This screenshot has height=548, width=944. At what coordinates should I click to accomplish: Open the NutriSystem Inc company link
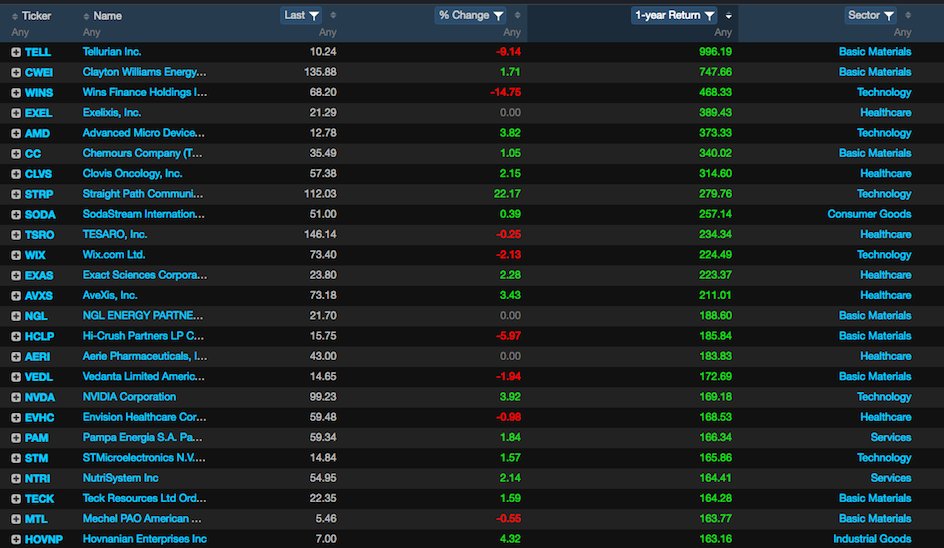[x=120, y=478]
